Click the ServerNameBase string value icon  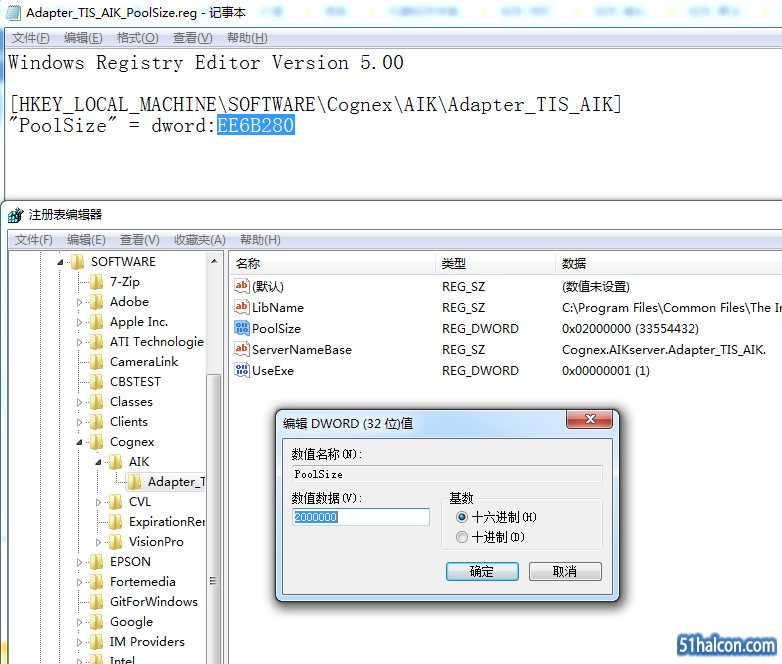(241, 349)
